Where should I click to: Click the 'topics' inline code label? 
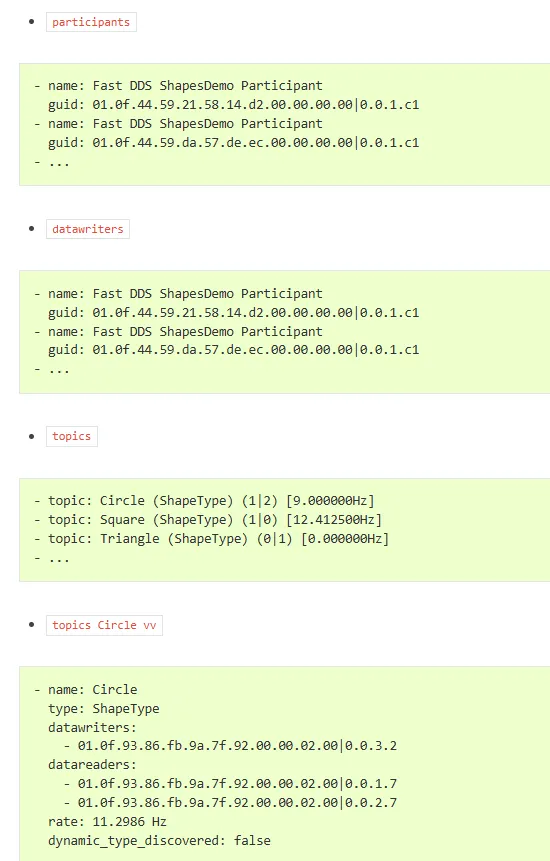point(71,436)
